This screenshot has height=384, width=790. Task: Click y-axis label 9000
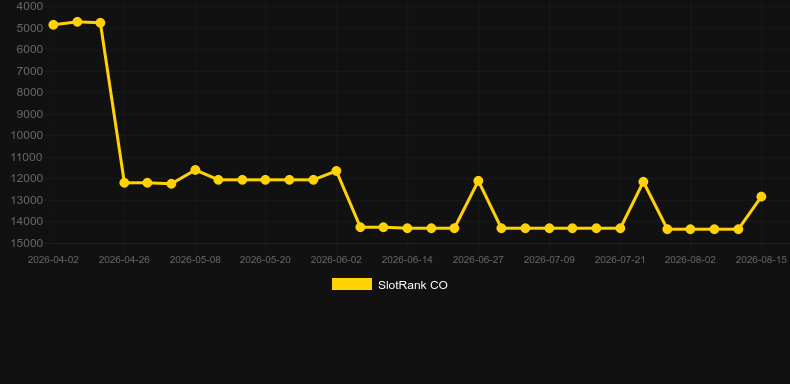[x=30, y=114]
